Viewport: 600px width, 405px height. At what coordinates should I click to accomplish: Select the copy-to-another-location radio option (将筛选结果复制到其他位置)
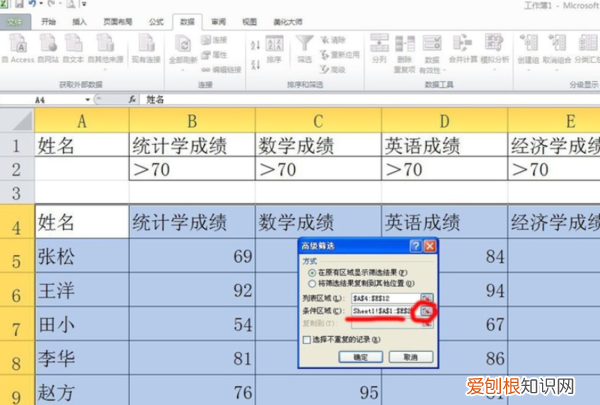[312, 284]
